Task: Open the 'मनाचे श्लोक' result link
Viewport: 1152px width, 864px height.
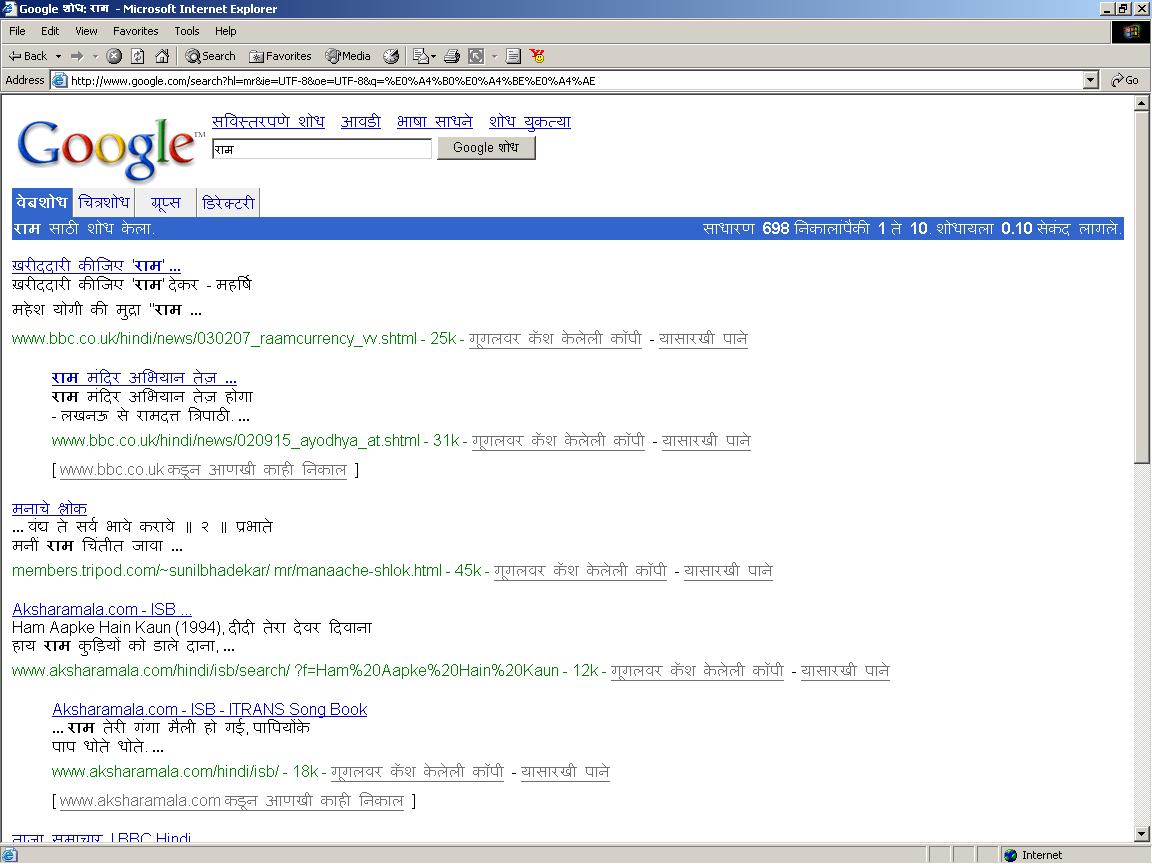Action: (49, 508)
